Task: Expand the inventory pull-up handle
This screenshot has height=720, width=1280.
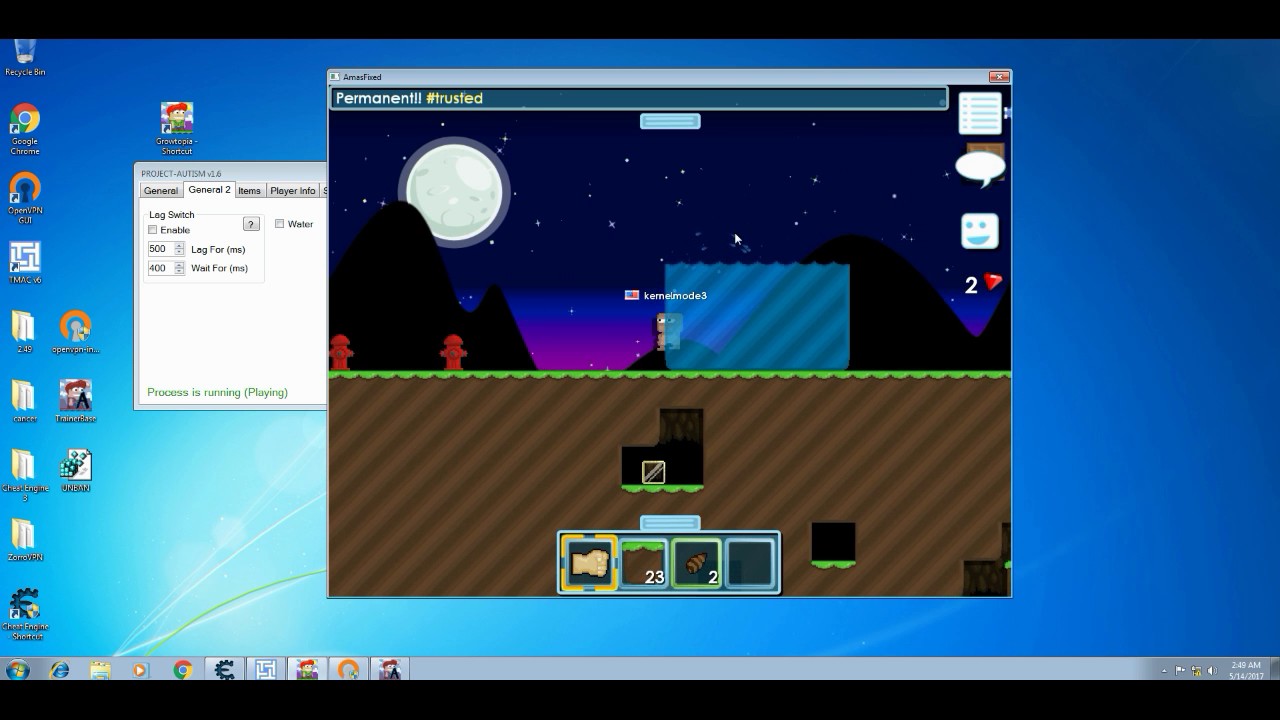Action: pyautogui.click(x=670, y=523)
